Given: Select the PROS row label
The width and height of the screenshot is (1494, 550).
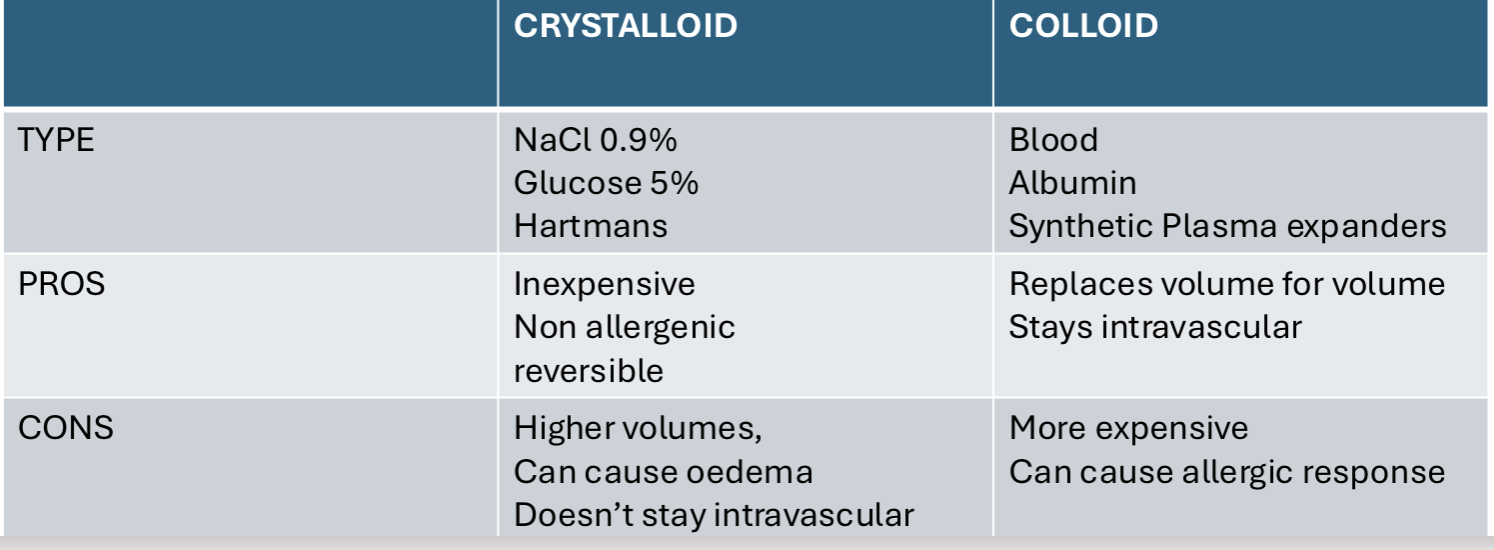Looking at the screenshot, I should (x=61, y=284).
